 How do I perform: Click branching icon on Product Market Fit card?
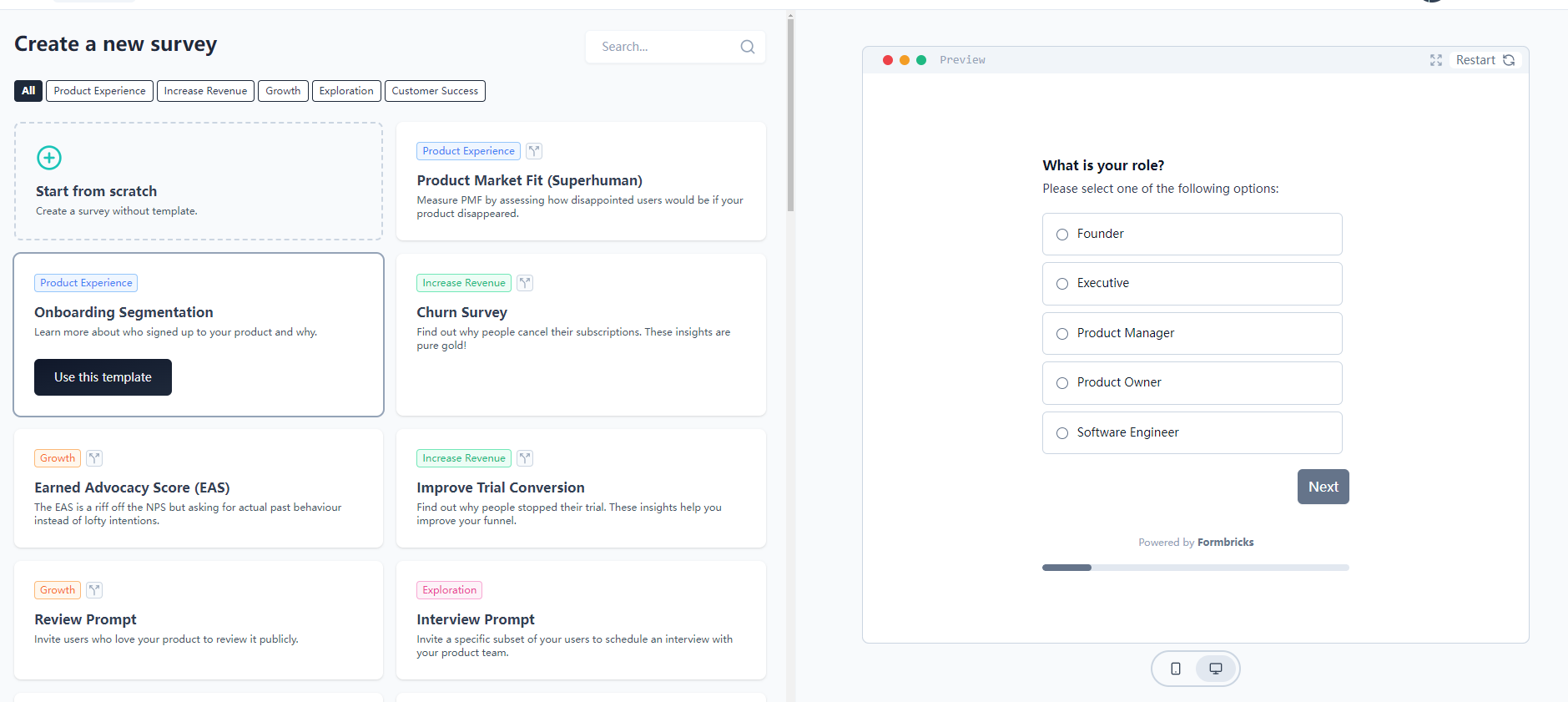tap(534, 151)
